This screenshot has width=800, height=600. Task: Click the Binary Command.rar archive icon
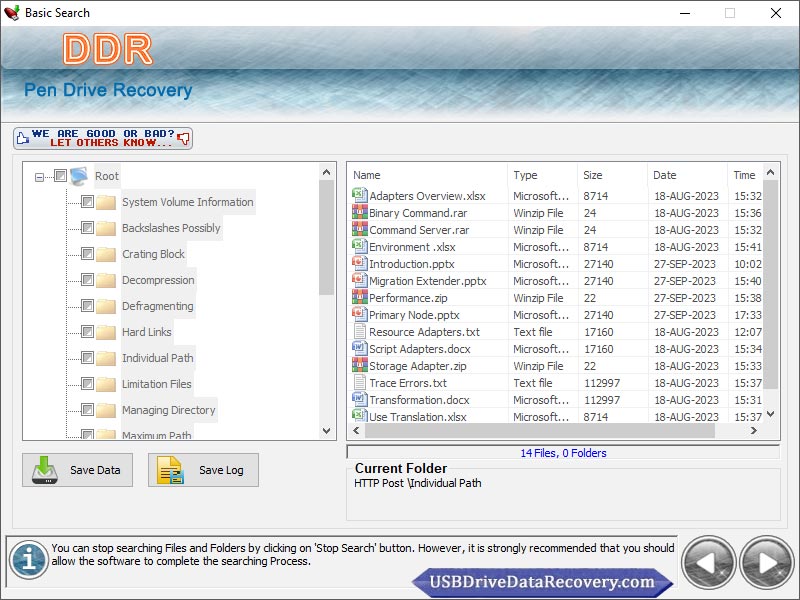(x=360, y=213)
